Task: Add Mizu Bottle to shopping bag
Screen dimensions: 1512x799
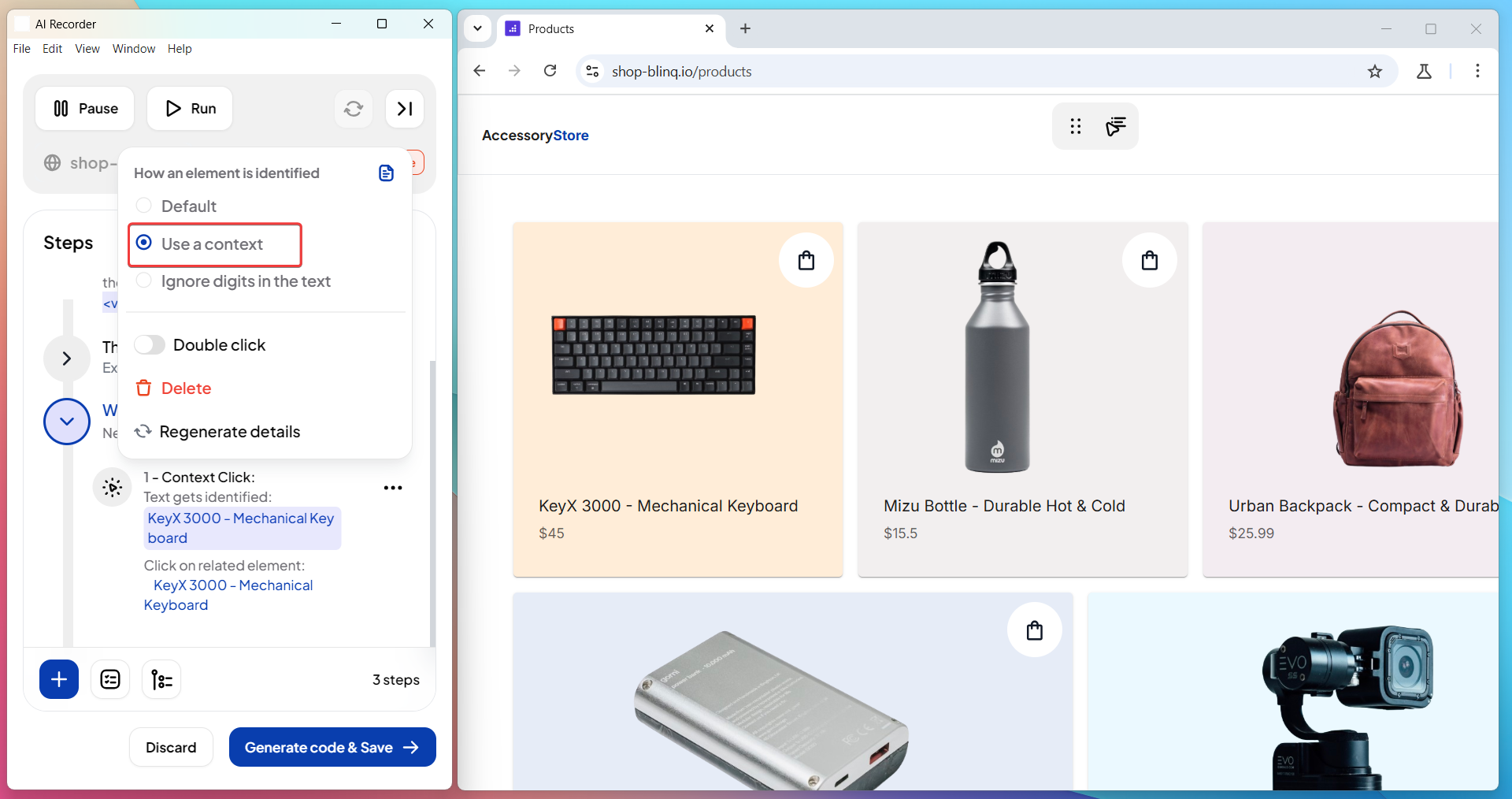Action: pos(1149,261)
